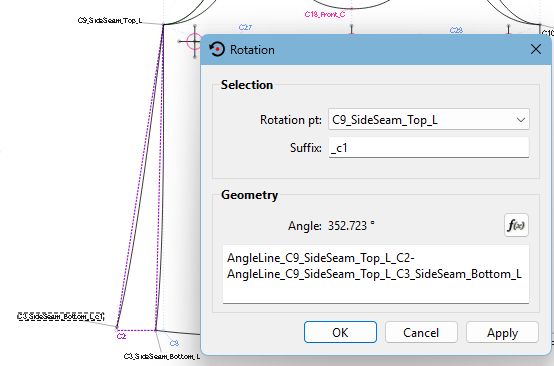Close the Rotation dialog window

[x=536, y=49]
